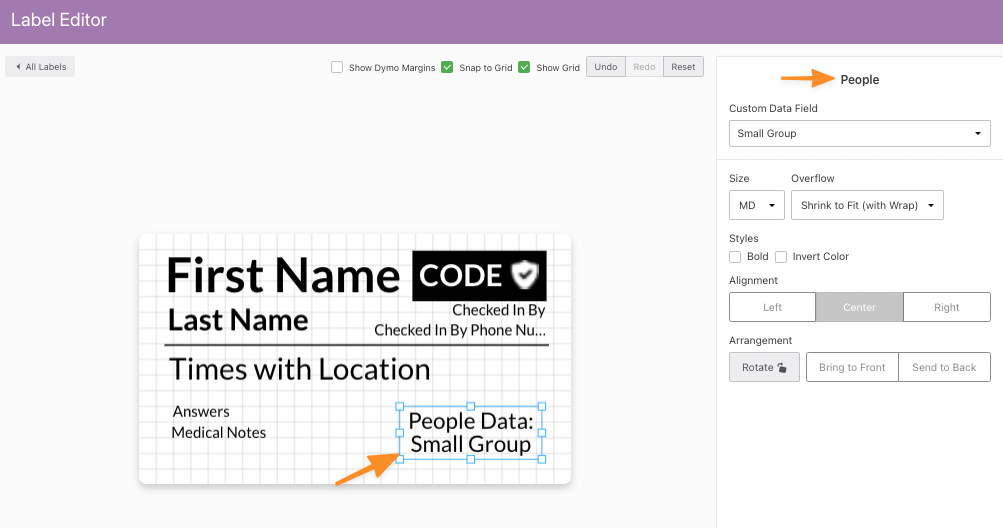Select the First Name label element
This screenshot has width=1003, height=528.
(283, 276)
